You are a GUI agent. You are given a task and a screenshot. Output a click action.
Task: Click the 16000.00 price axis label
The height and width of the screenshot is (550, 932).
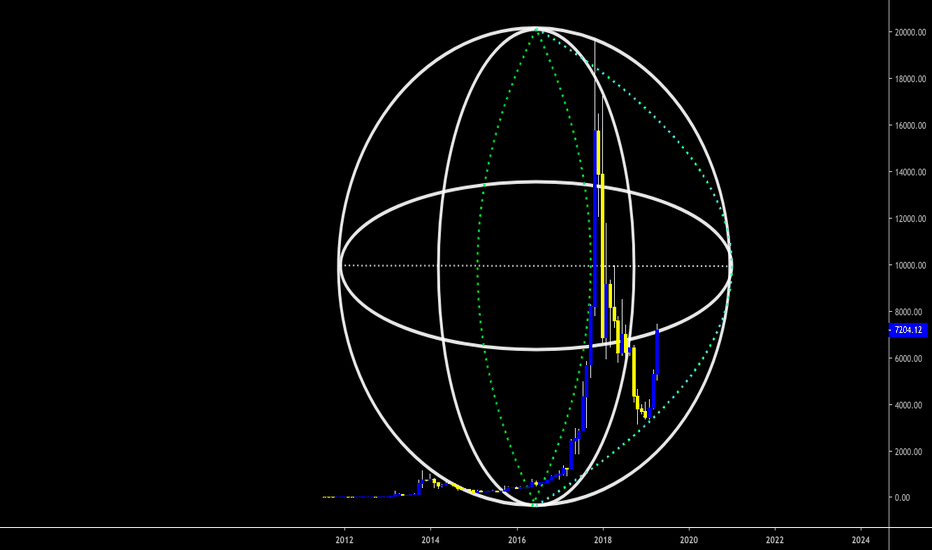coord(910,125)
